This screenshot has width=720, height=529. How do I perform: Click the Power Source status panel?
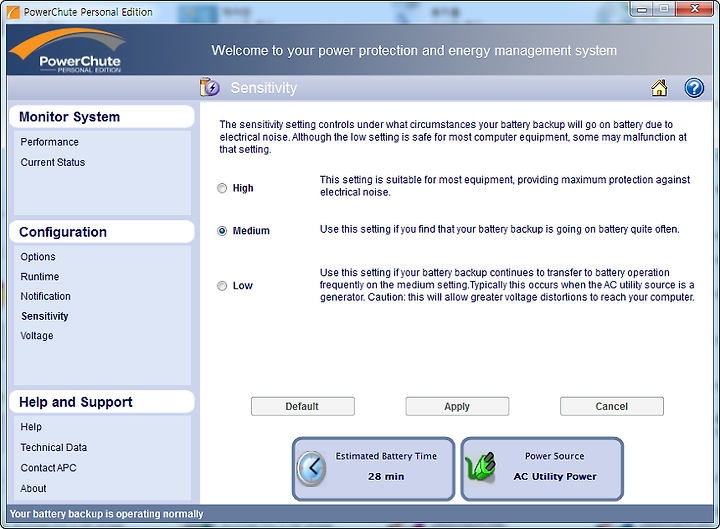pos(542,468)
